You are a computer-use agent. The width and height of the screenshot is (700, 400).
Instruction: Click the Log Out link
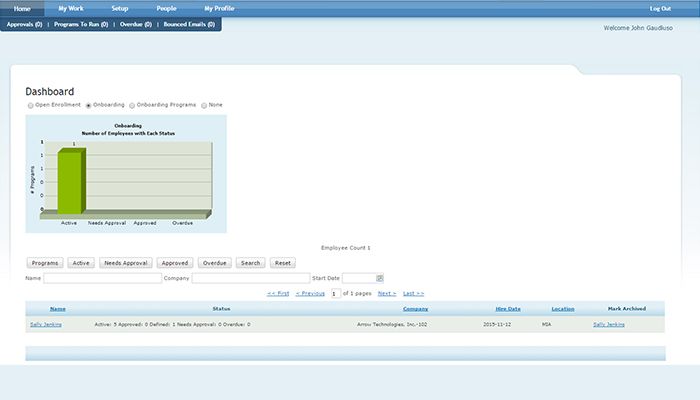click(660, 8)
